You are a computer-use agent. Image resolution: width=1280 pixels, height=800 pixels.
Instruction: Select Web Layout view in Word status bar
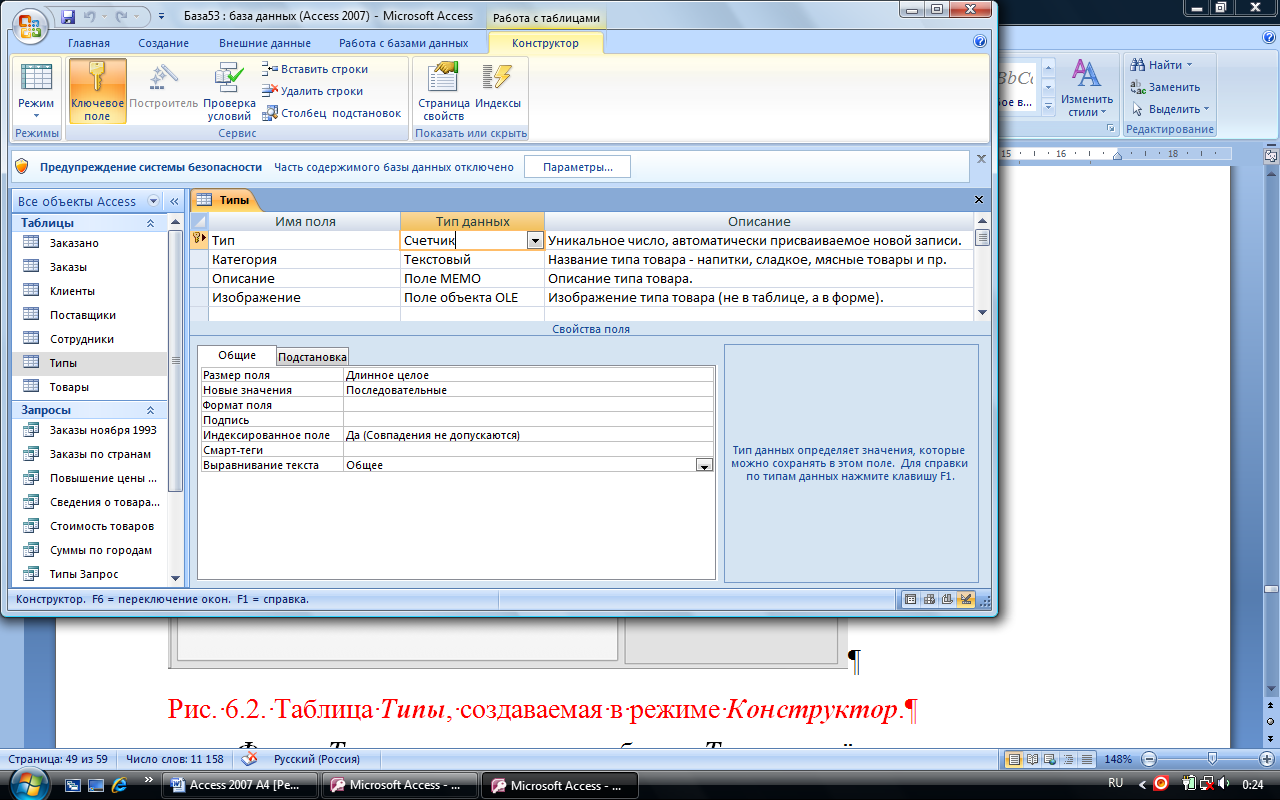[1051, 759]
